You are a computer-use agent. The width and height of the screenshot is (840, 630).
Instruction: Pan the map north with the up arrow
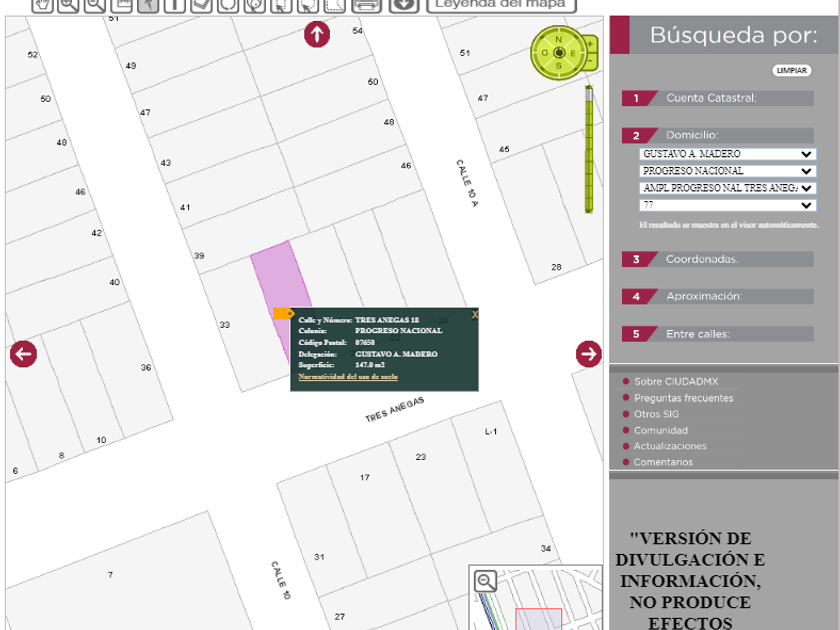pos(317,35)
